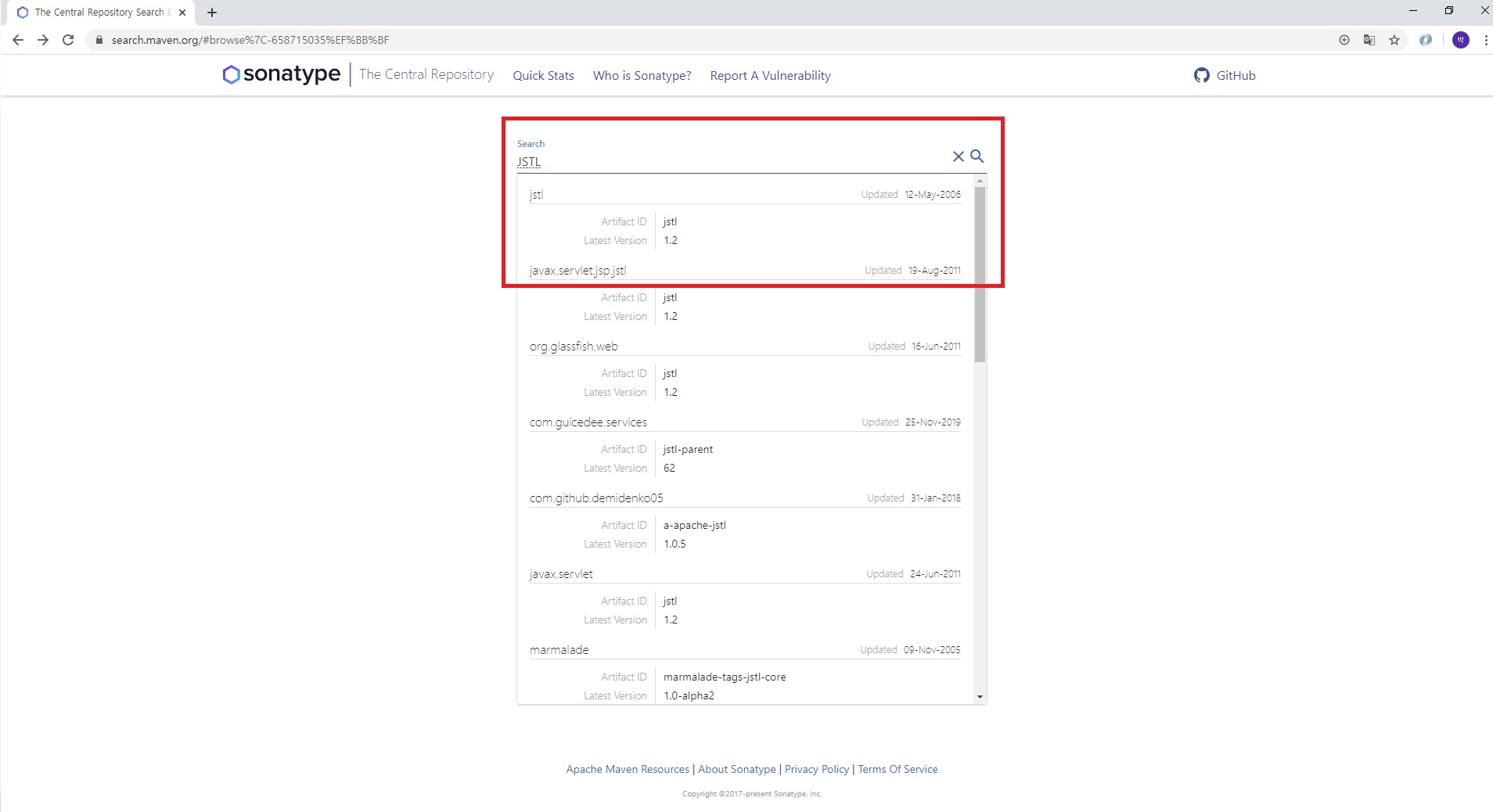Open Quick Stats
1493x812 pixels.
[543, 76]
